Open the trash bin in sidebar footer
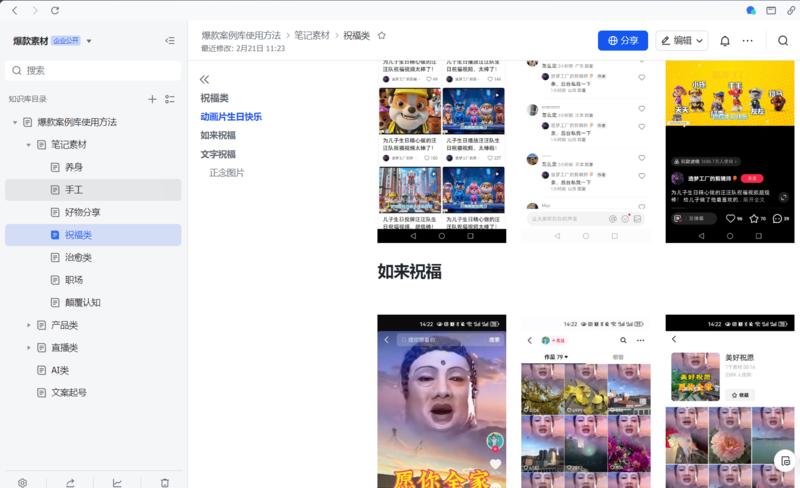800x488 pixels. coord(165,482)
